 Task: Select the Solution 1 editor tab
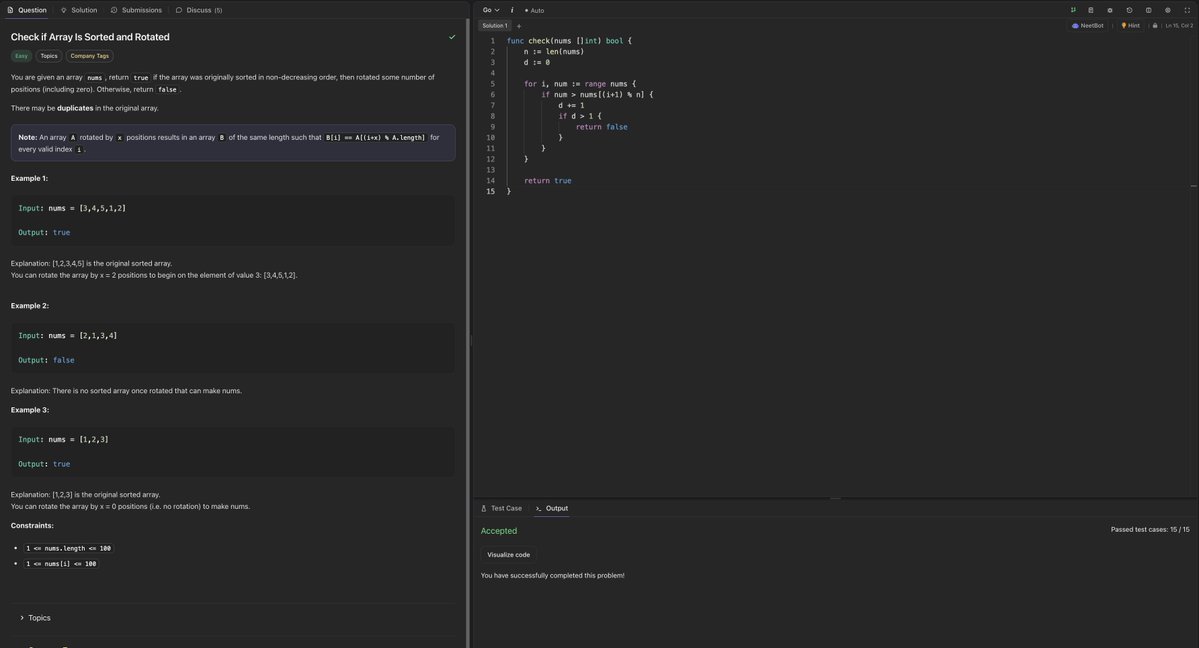(495, 26)
